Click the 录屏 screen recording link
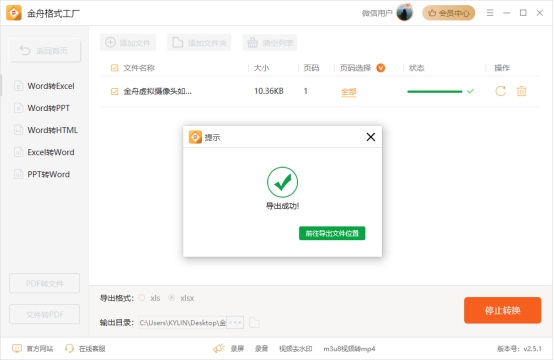554x360 pixels. tap(237, 349)
